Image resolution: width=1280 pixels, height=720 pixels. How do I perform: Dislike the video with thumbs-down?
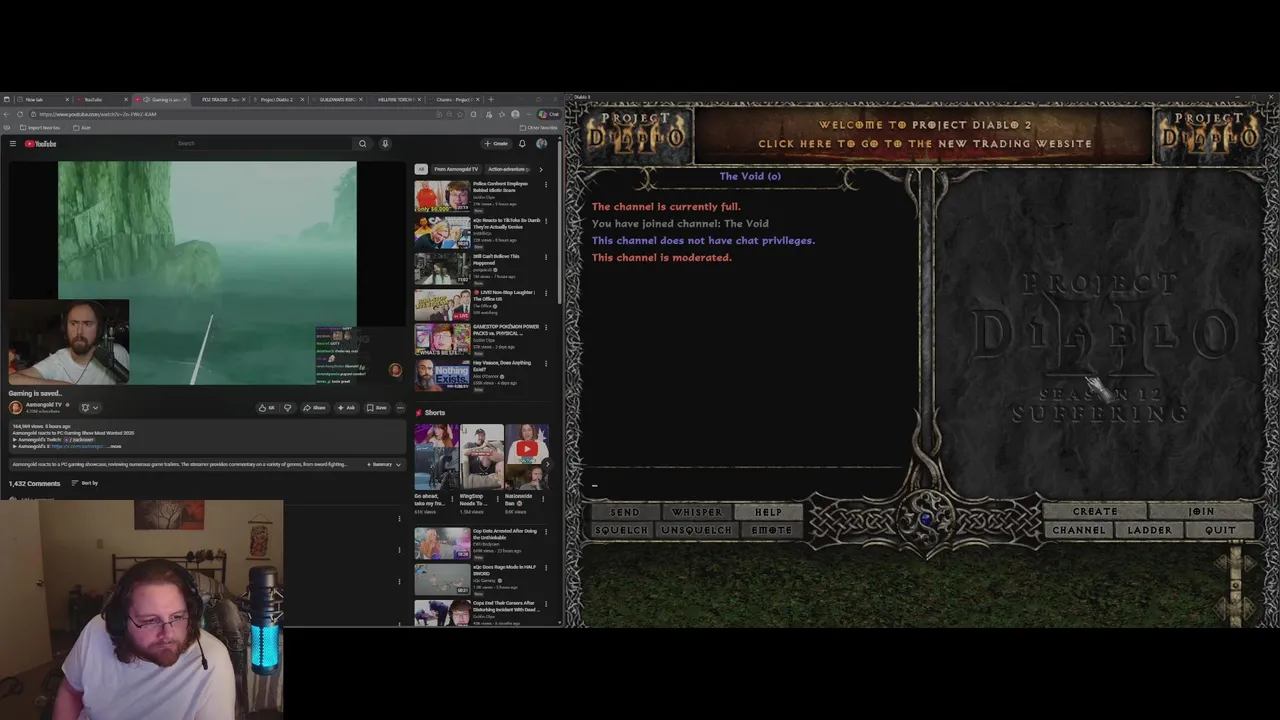288,408
